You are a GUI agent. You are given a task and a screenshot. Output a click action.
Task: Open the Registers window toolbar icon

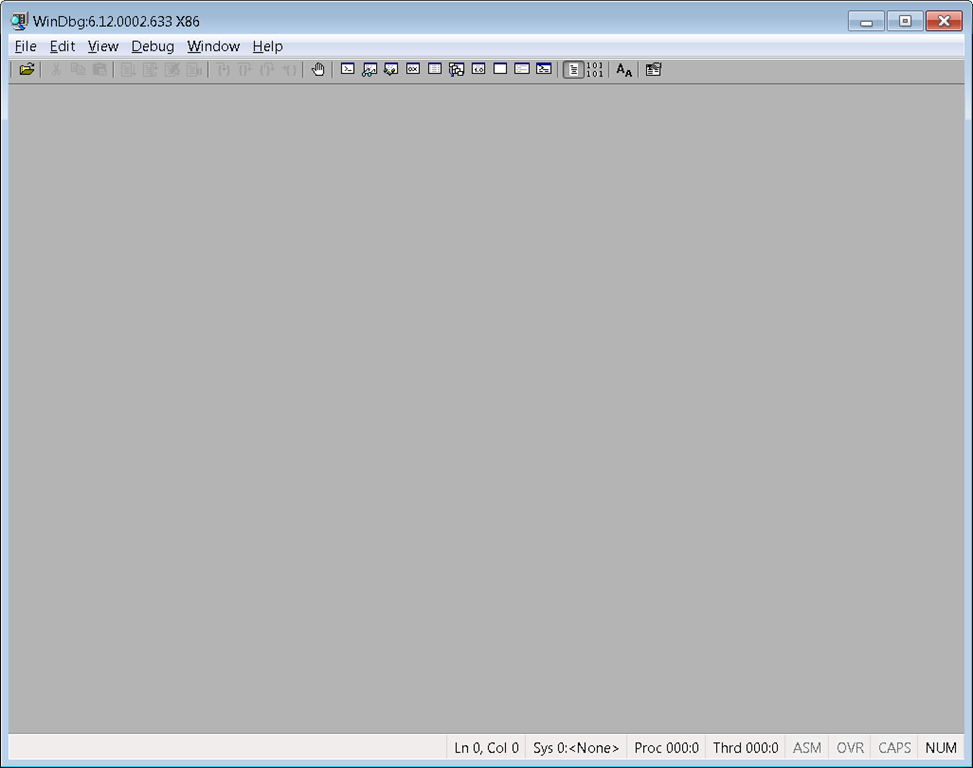(x=413, y=70)
